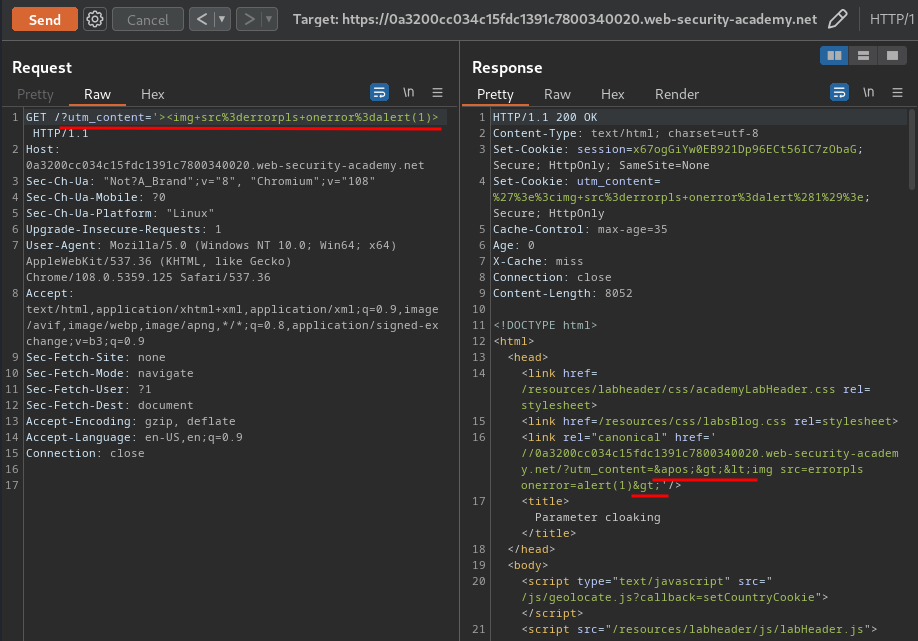The height and width of the screenshot is (641, 918).
Task: Select the Request Hex tab
Action: tap(152, 94)
